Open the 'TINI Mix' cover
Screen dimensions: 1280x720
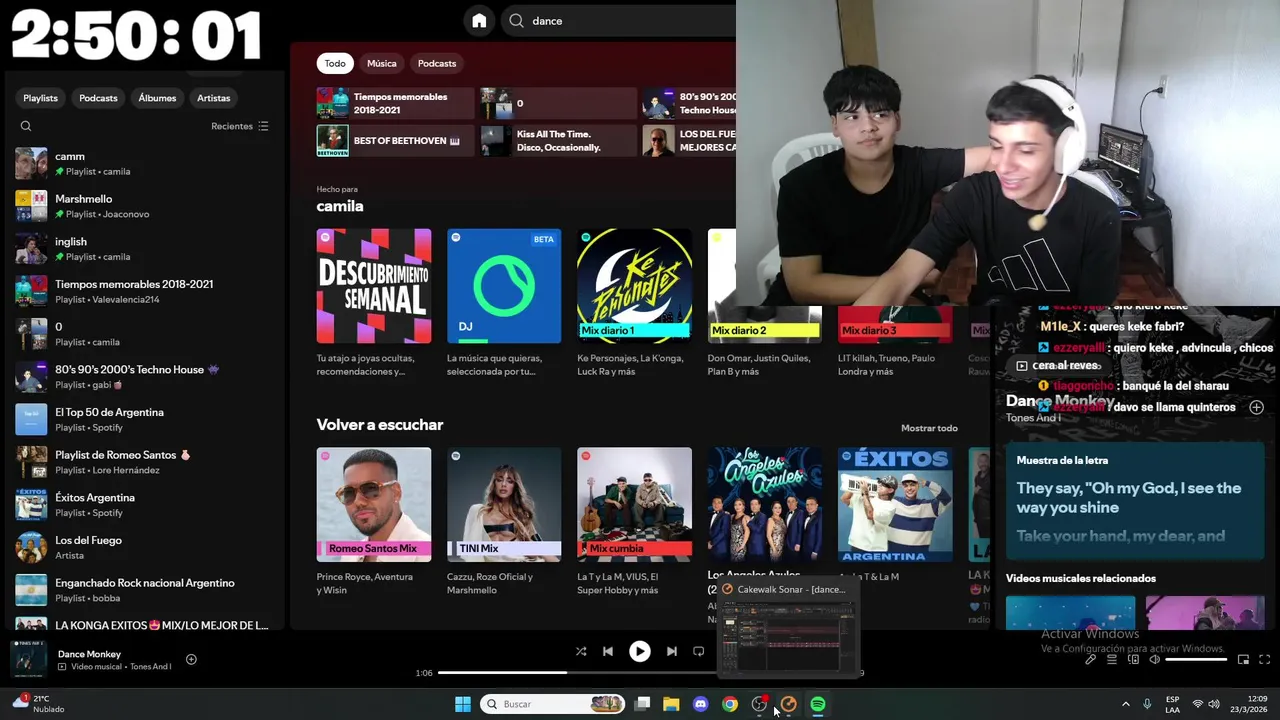pyautogui.click(x=504, y=504)
